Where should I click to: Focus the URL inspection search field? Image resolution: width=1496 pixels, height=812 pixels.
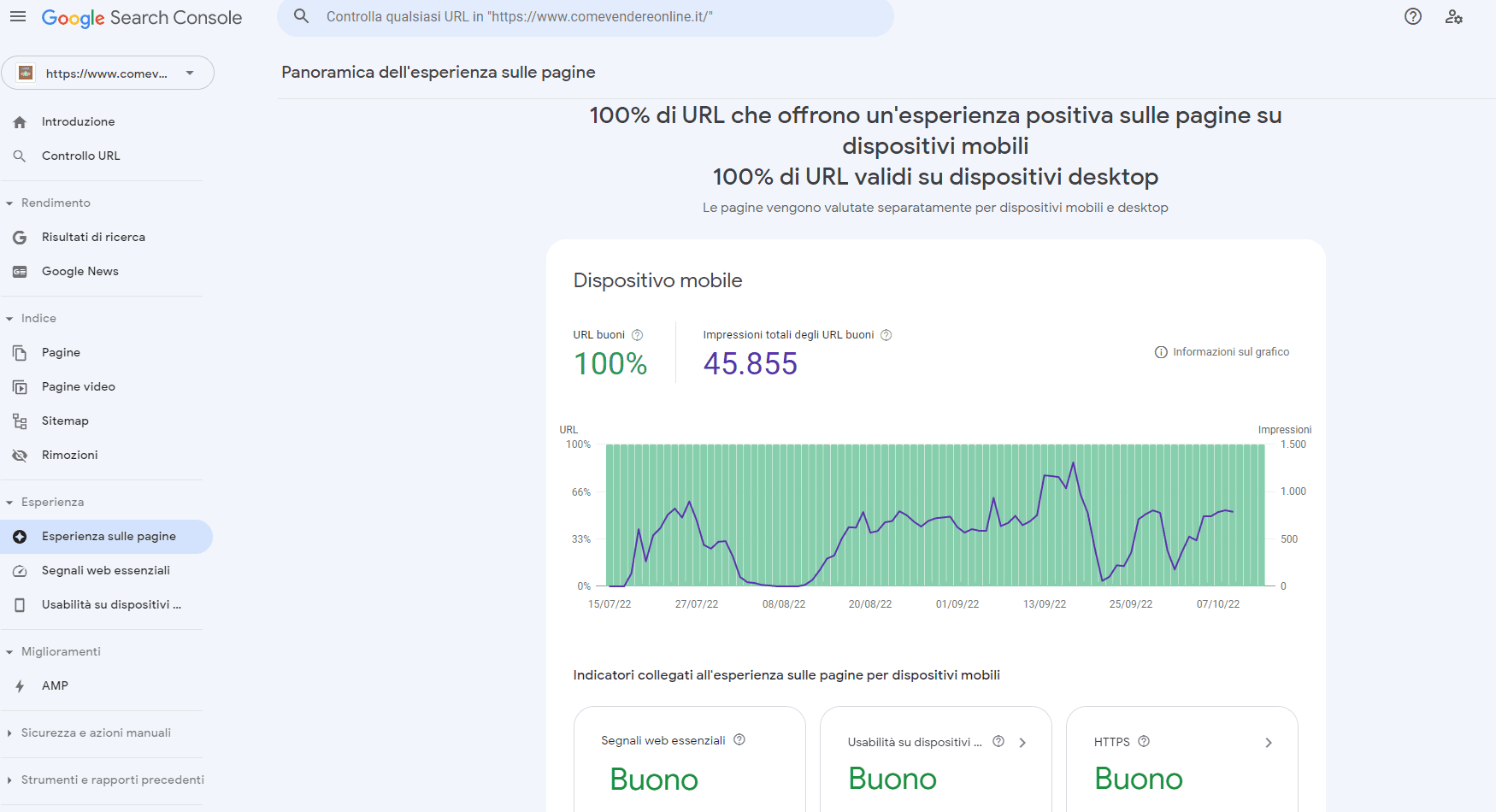[586, 17]
